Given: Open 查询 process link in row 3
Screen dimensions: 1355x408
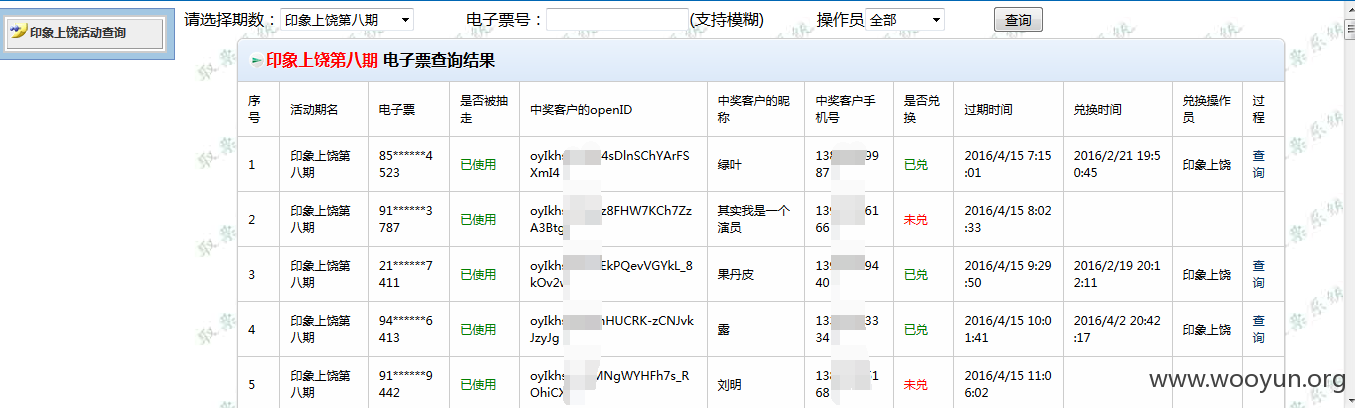Looking at the screenshot, I should point(1259,274).
